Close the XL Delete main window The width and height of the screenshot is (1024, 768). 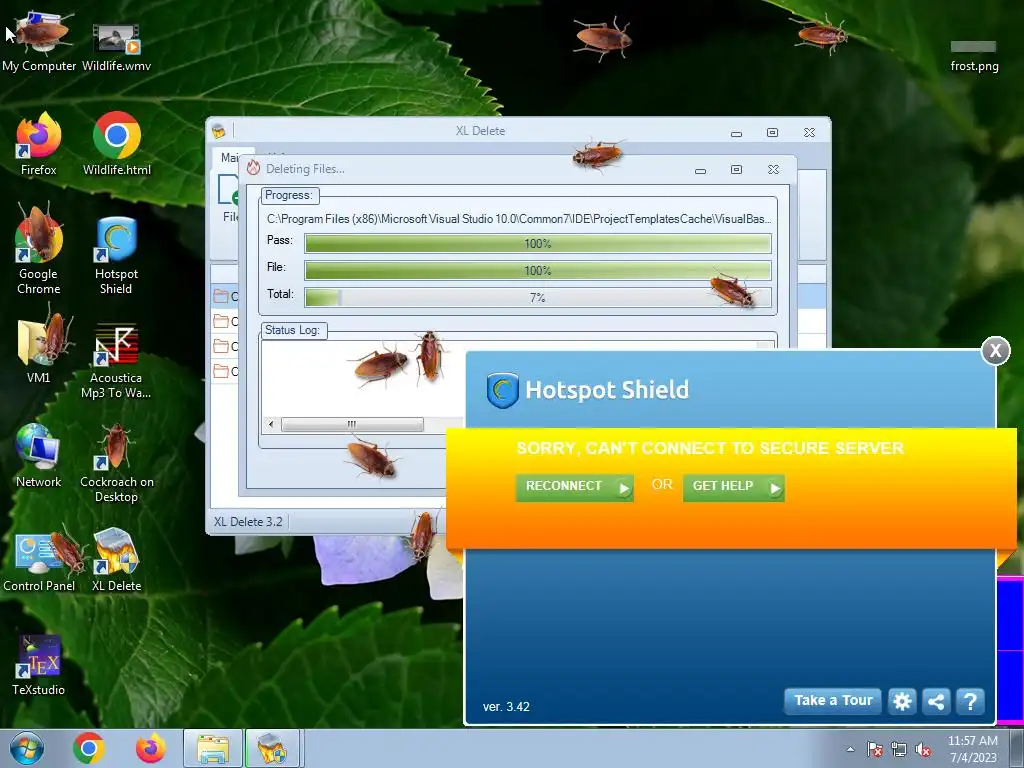(x=809, y=133)
